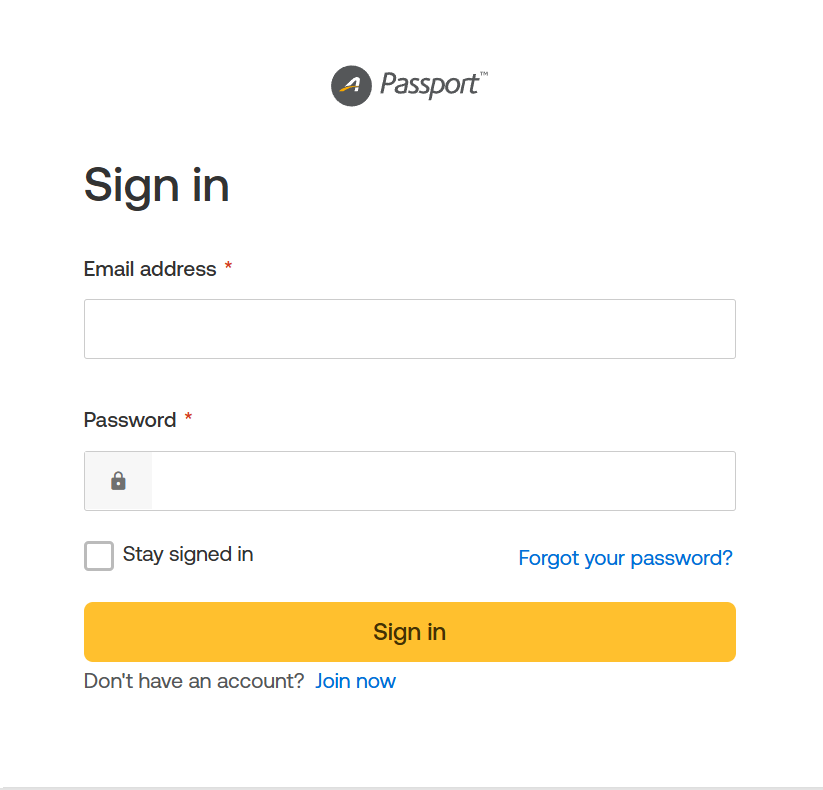Follow the "Join now" link
Image resolution: width=823 pixels, height=790 pixels.
pyautogui.click(x=355, y=681)
